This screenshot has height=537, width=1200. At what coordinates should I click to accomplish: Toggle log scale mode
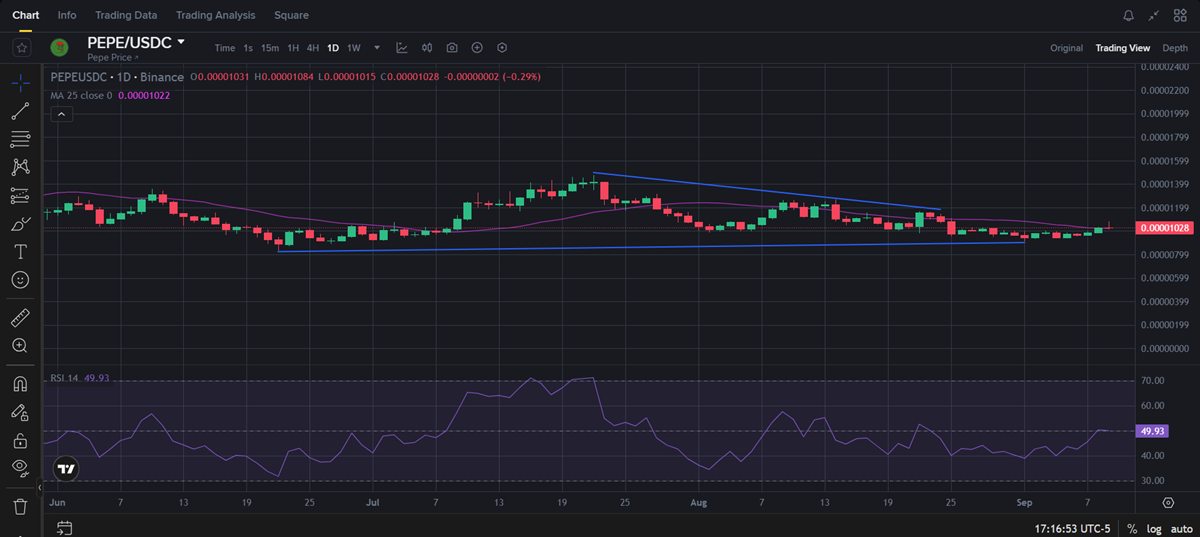pos(1152,527)
